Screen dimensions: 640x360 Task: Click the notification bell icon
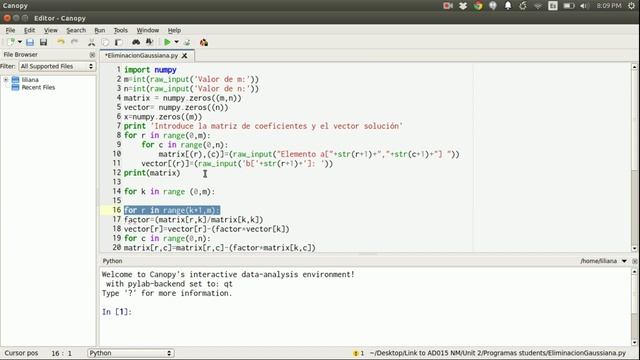click(x=508, y=6)
